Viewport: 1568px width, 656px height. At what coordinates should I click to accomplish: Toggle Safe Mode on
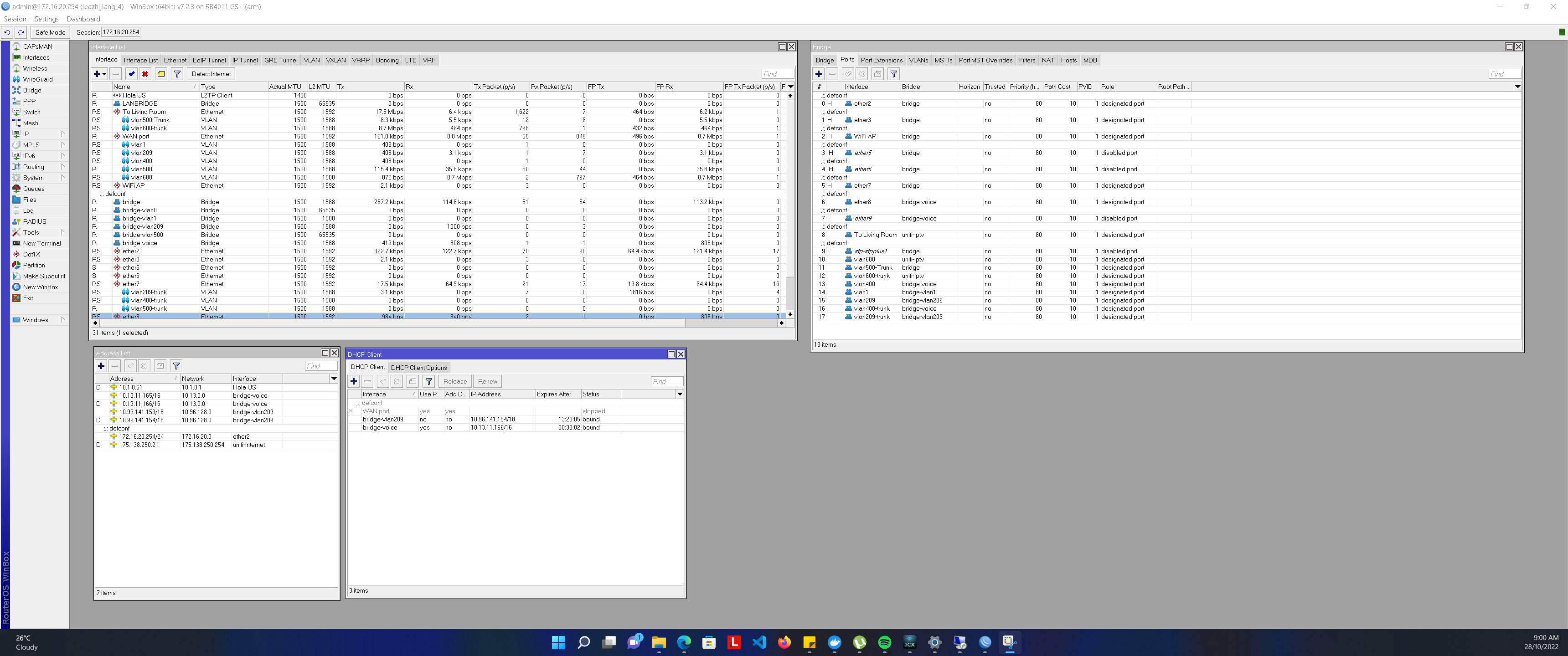pos(50,32)
